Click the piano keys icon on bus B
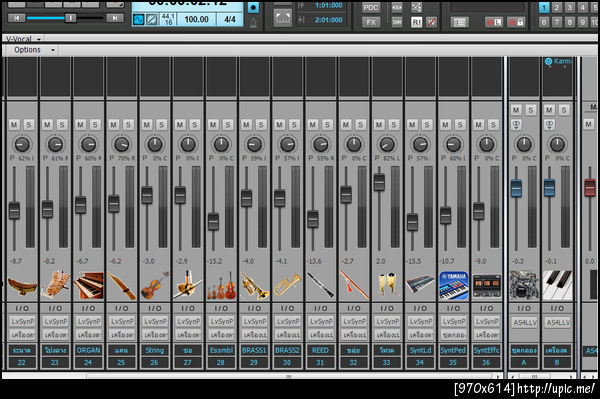The height and width of the screenshot is (399, 600). 558,285
